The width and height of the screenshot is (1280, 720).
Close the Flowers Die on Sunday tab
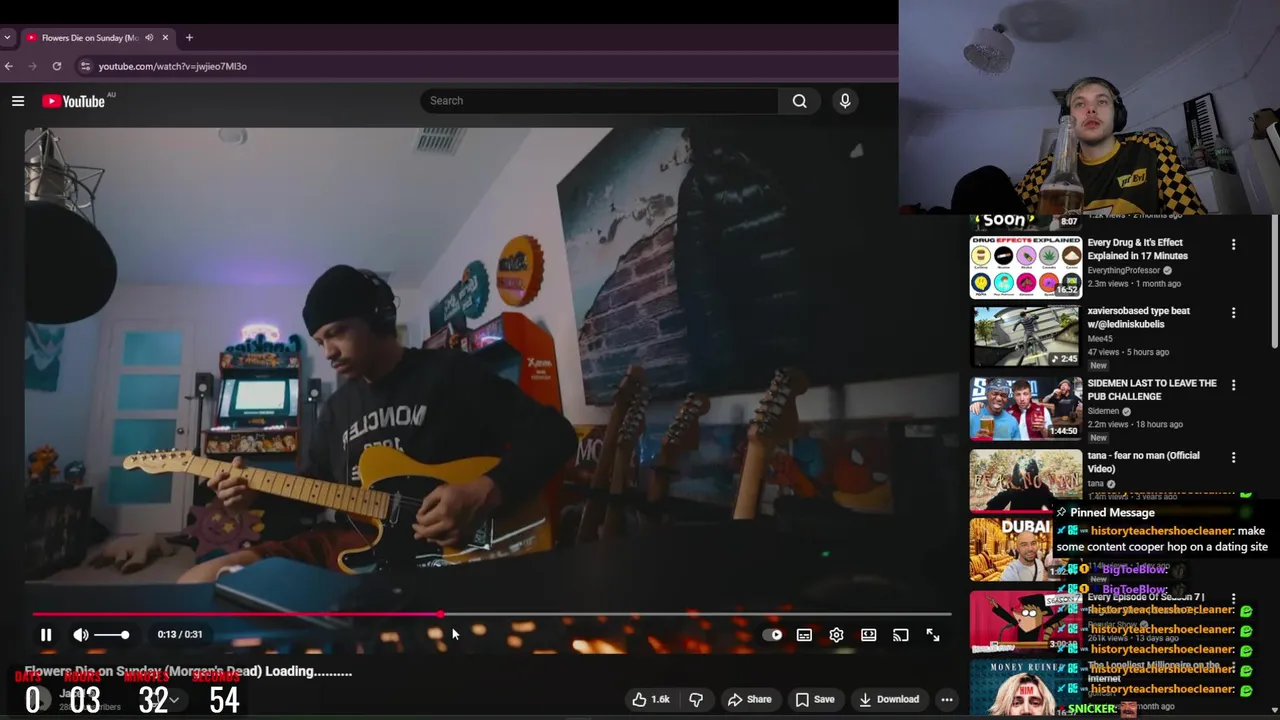coord(165,37)
